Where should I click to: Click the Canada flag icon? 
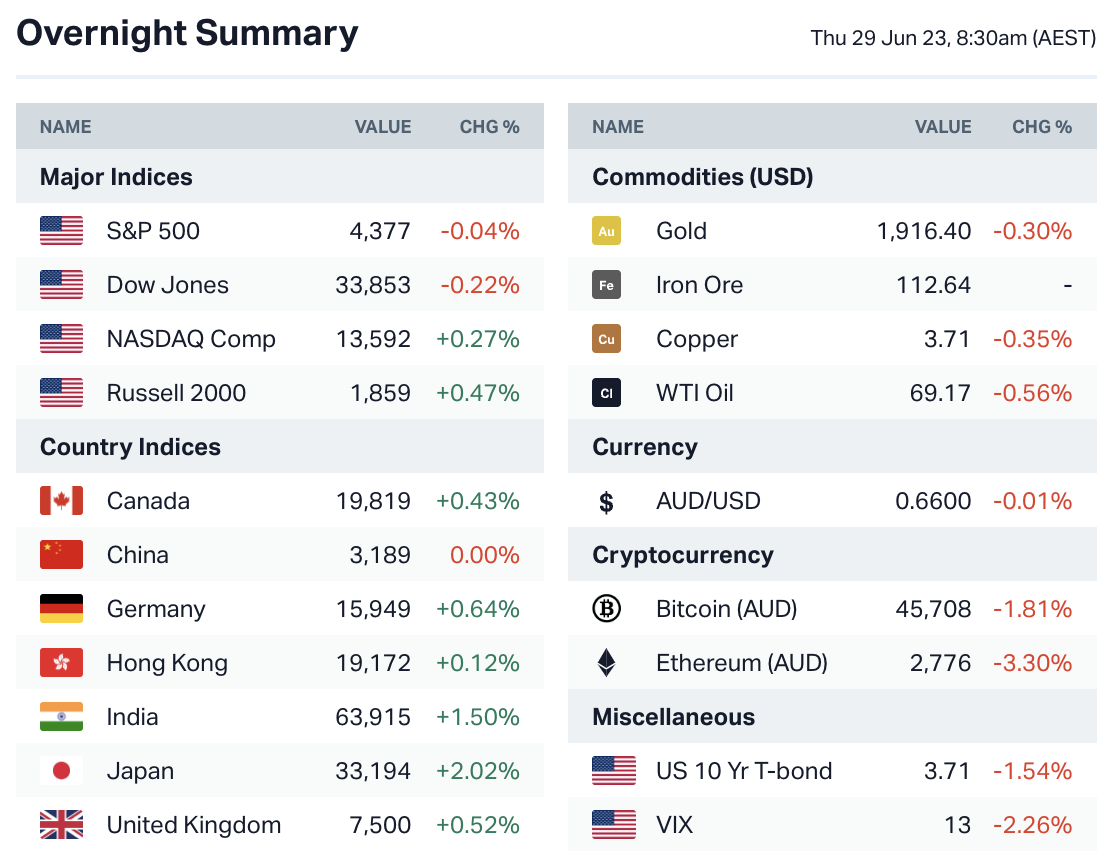[61, 501]
